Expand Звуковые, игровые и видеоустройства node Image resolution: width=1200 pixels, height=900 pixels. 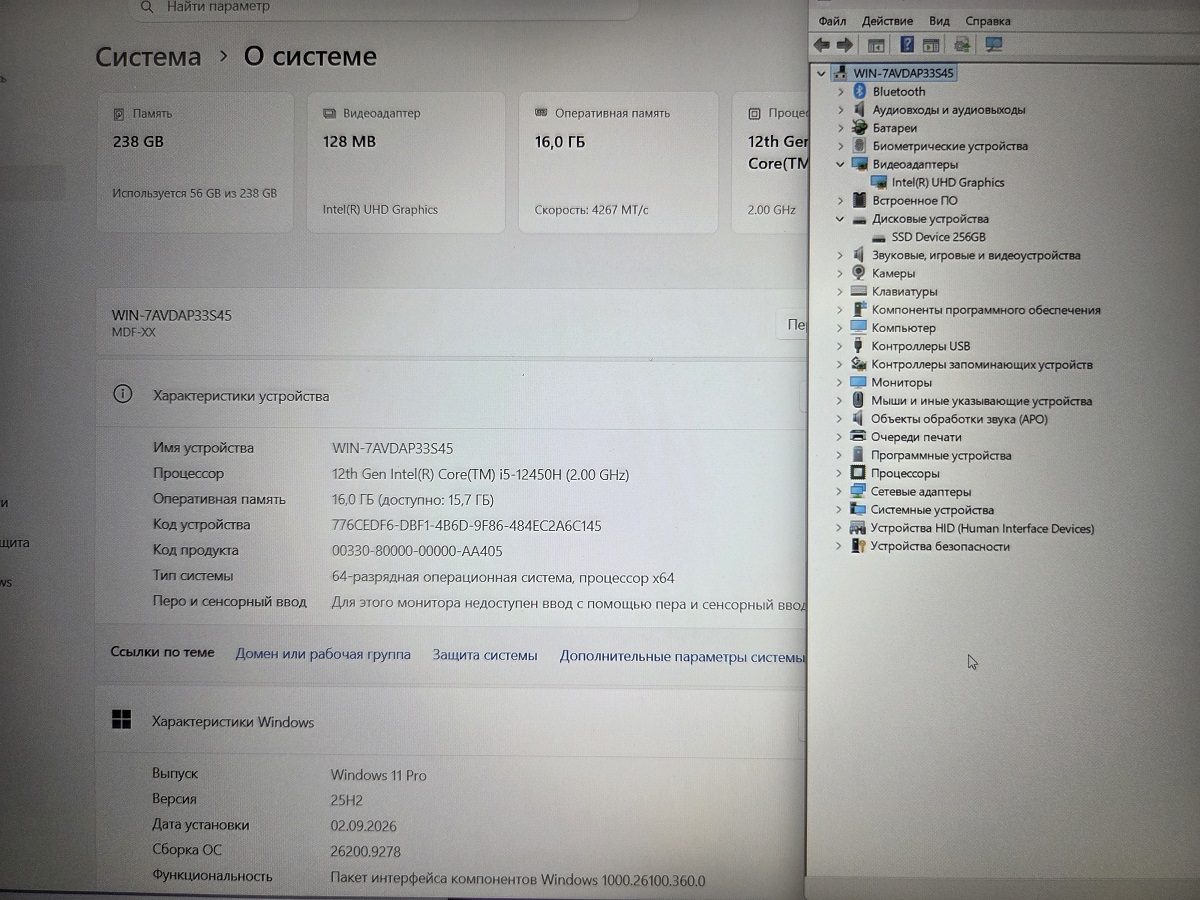841,255
